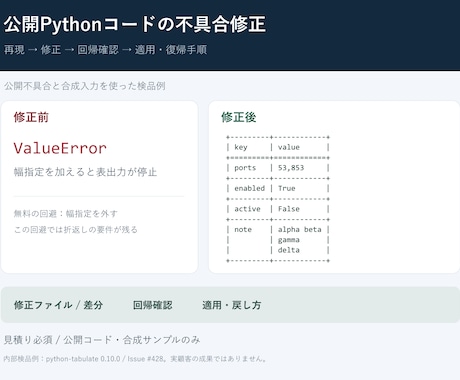The width and height of the screenshot is (460, 380).
Task: Click the 幅指定を加えると表出力が停止 description
Action: pos(85,172)
